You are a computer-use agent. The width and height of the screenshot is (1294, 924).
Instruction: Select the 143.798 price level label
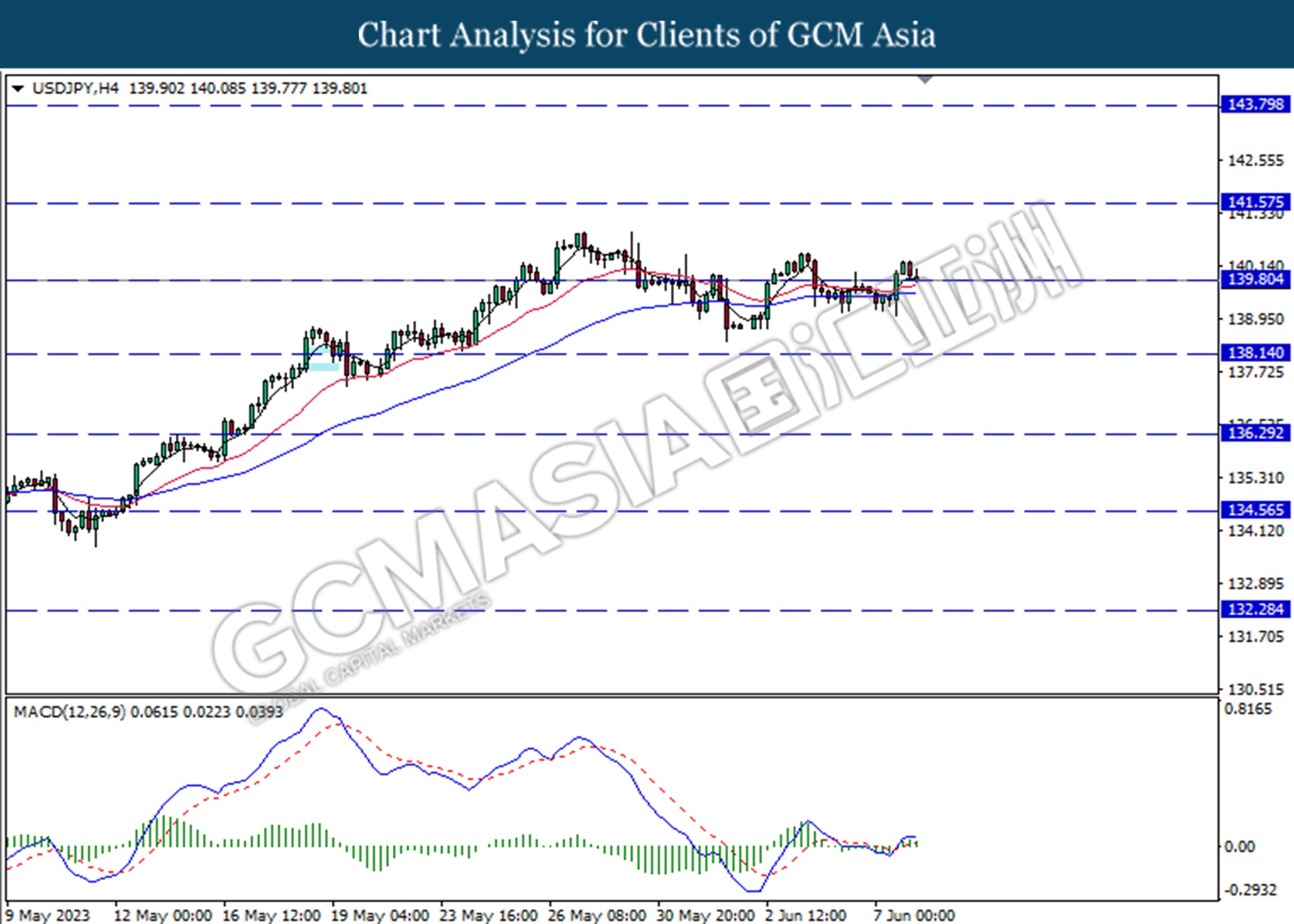[x=1255, y=104]
